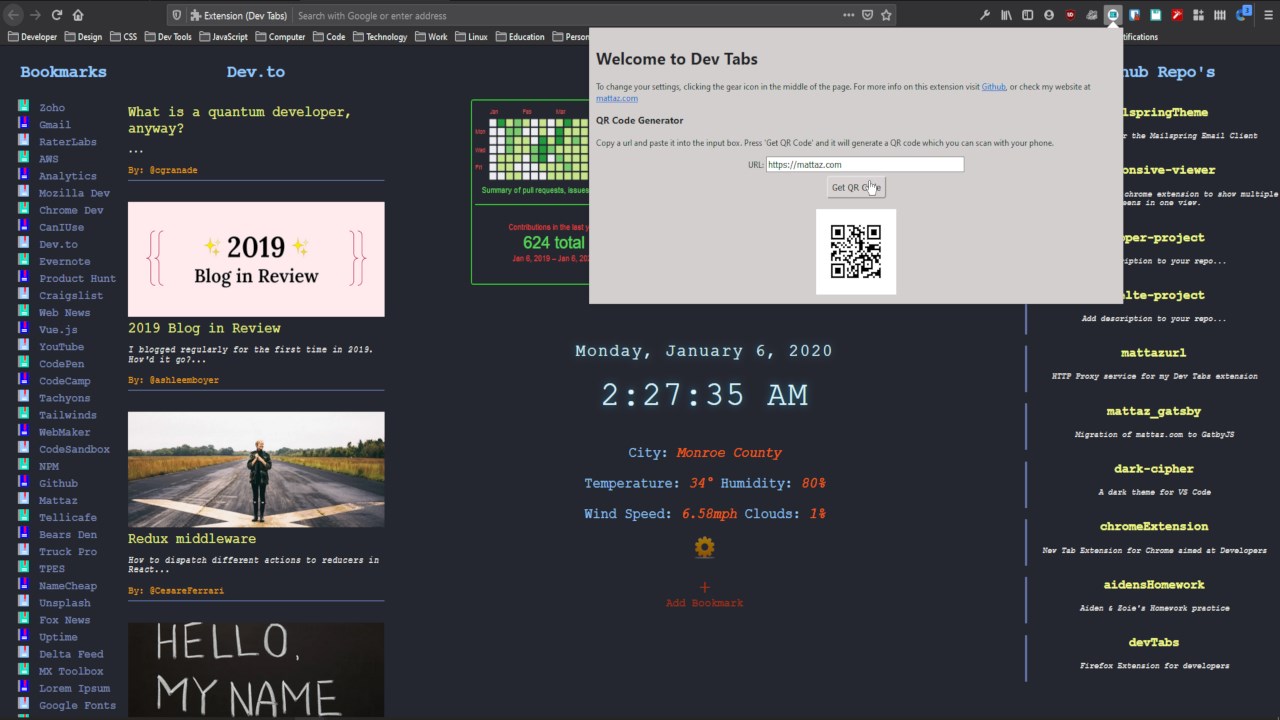Viewport: 1280px width, 720px height.
Task: Open the Computer bookmarks folder
Action: point(280,37)
